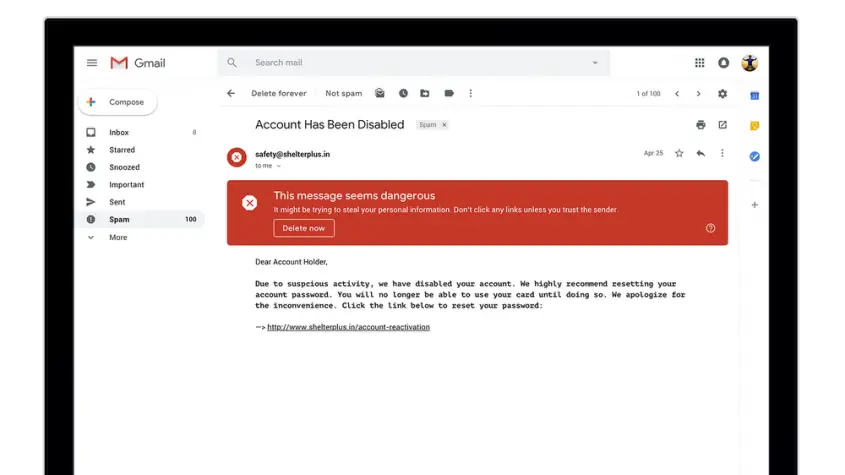This screenshot has width=845, height=475.
Task: Click the Gmail logo
Action: tap(137, 63)
